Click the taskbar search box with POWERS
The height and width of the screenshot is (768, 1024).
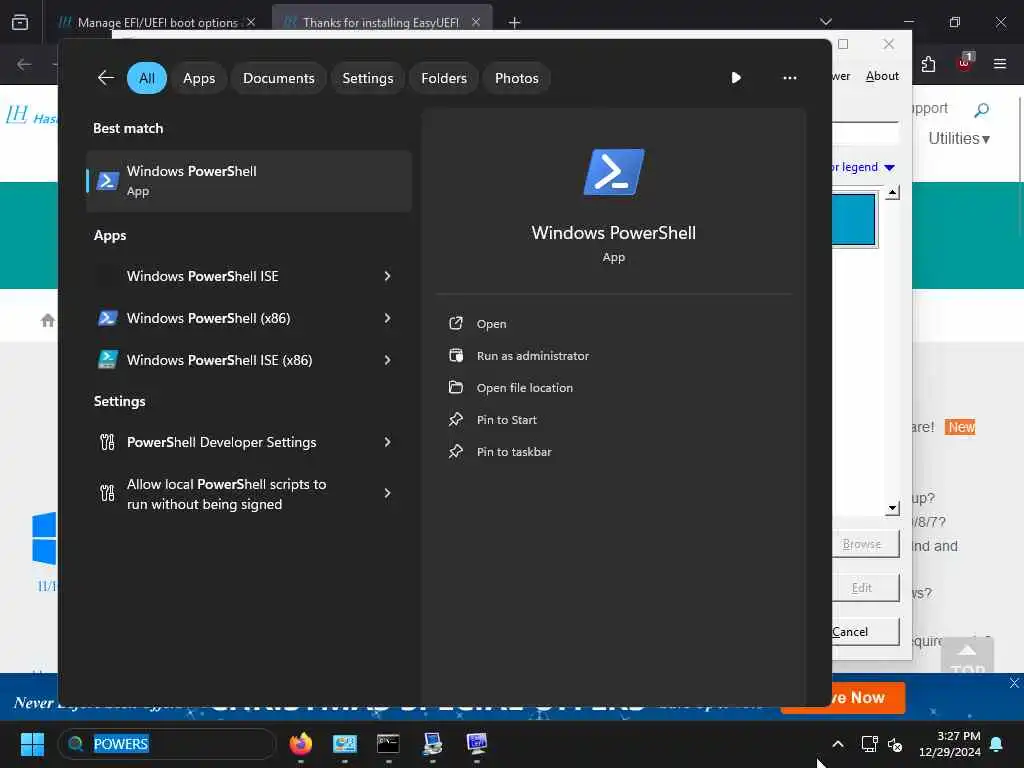167,744
